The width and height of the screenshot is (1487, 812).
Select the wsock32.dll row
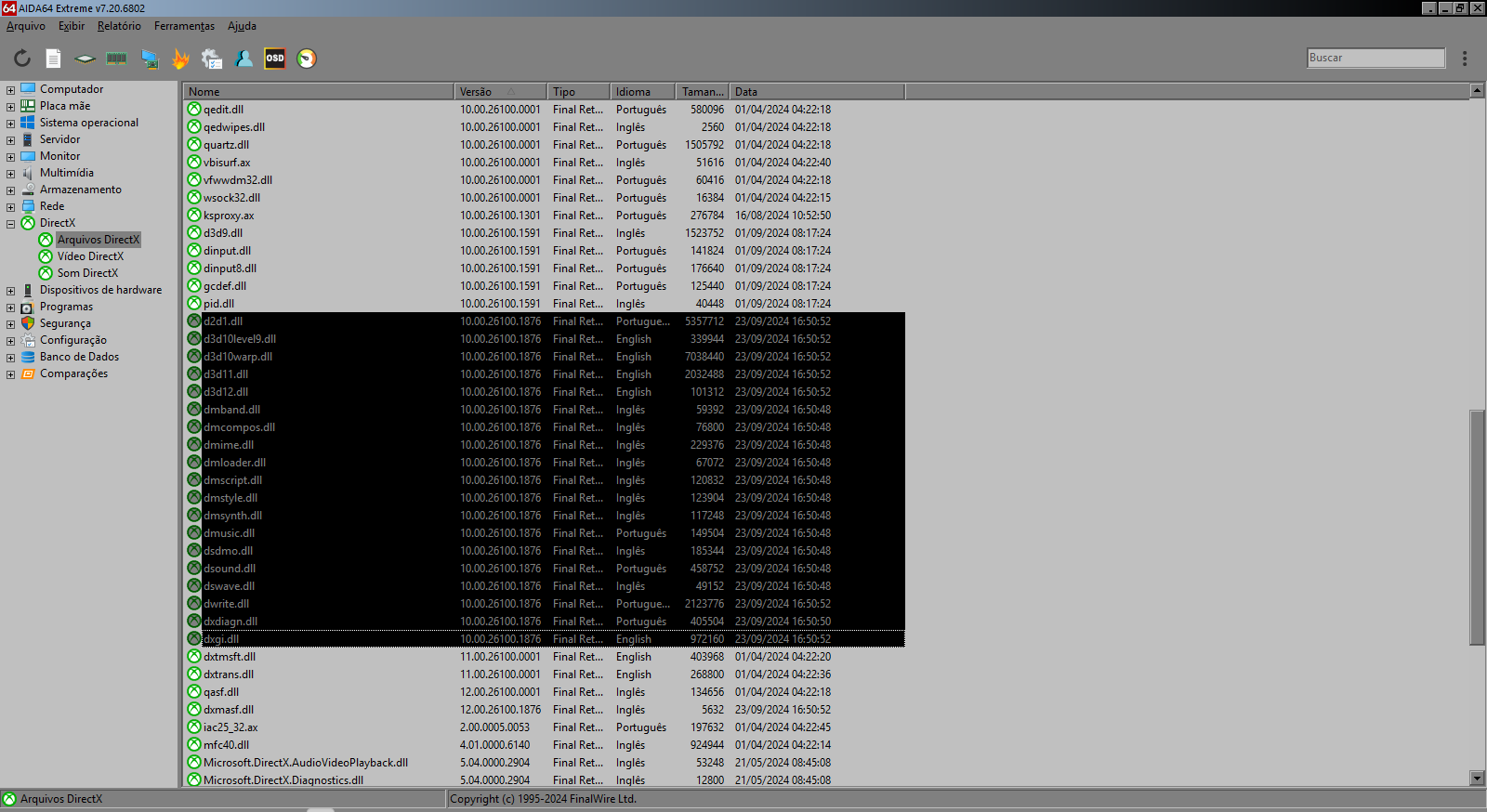pos(545,198)
